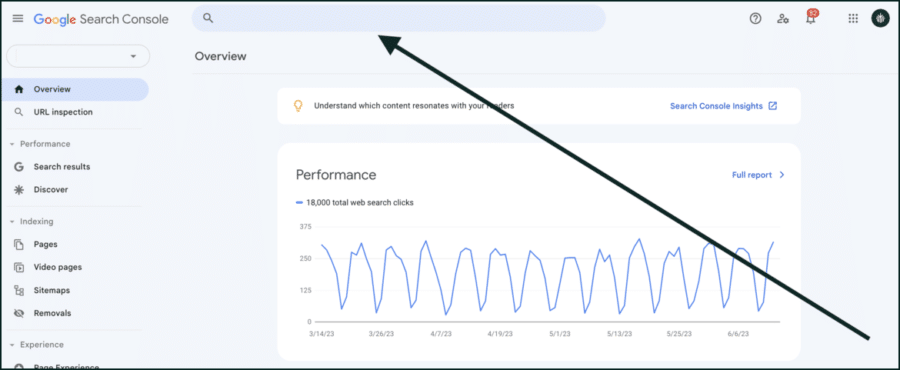
Task: Open users and settings icon
Action: click(x=783, y=18)
